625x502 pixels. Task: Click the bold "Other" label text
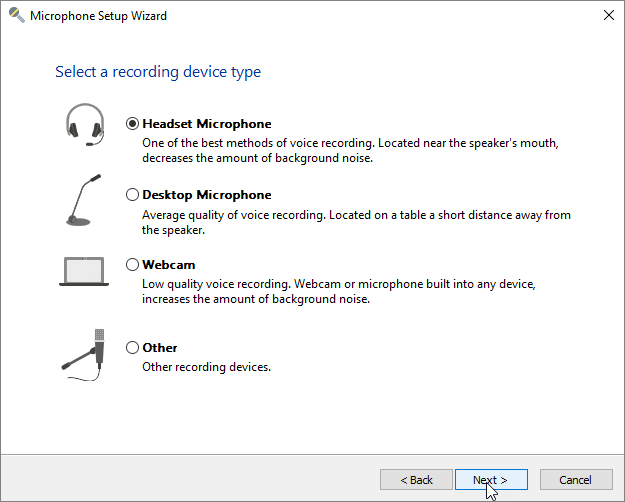click(160, 348)
